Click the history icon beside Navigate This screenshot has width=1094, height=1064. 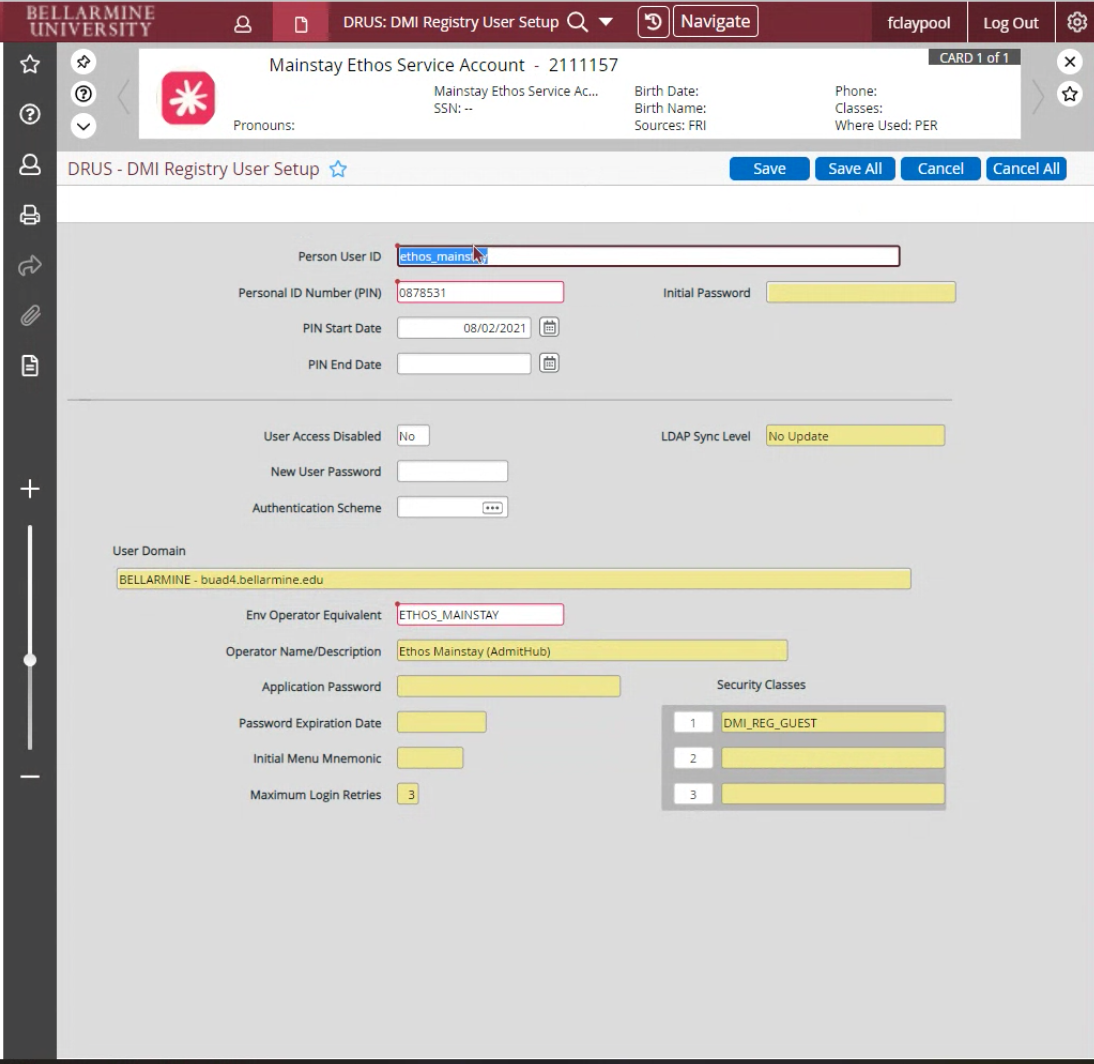(653, 22)
